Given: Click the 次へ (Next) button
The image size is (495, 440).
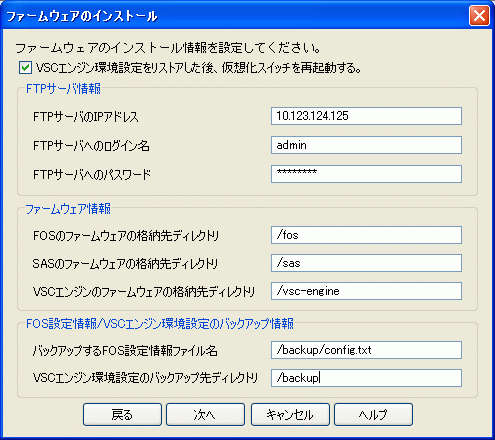Looking at the screenshot, I should click(205, 415).
